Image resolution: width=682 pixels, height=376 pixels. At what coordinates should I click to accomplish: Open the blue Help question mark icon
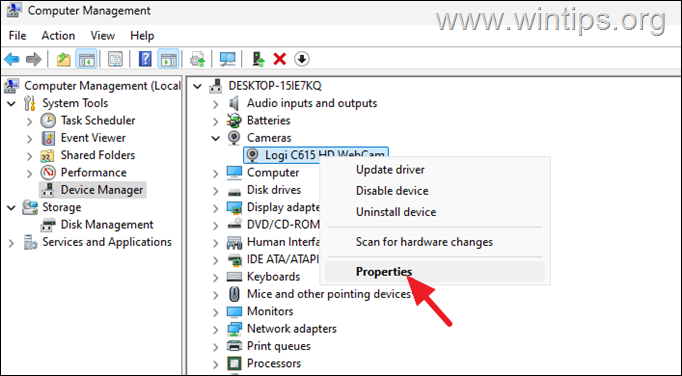pyautogui.click(x=145, y=59)
